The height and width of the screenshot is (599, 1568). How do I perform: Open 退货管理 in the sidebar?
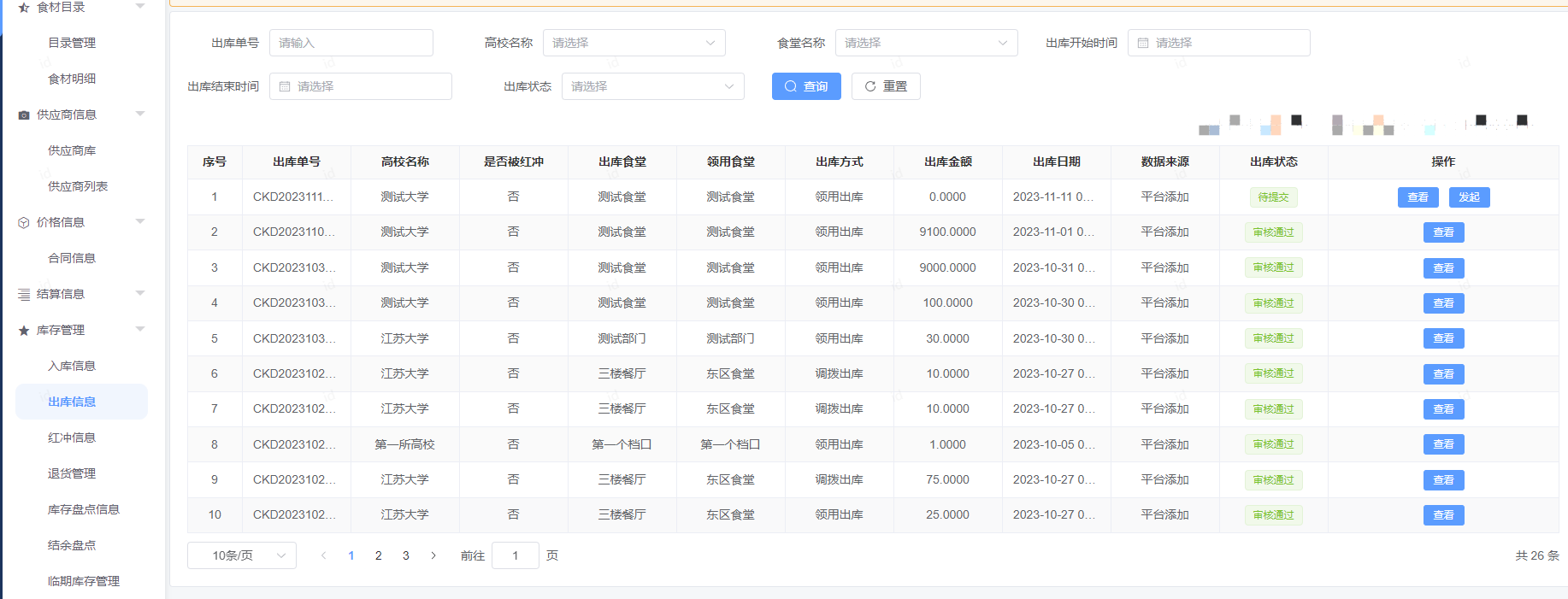tap(72, 473)
